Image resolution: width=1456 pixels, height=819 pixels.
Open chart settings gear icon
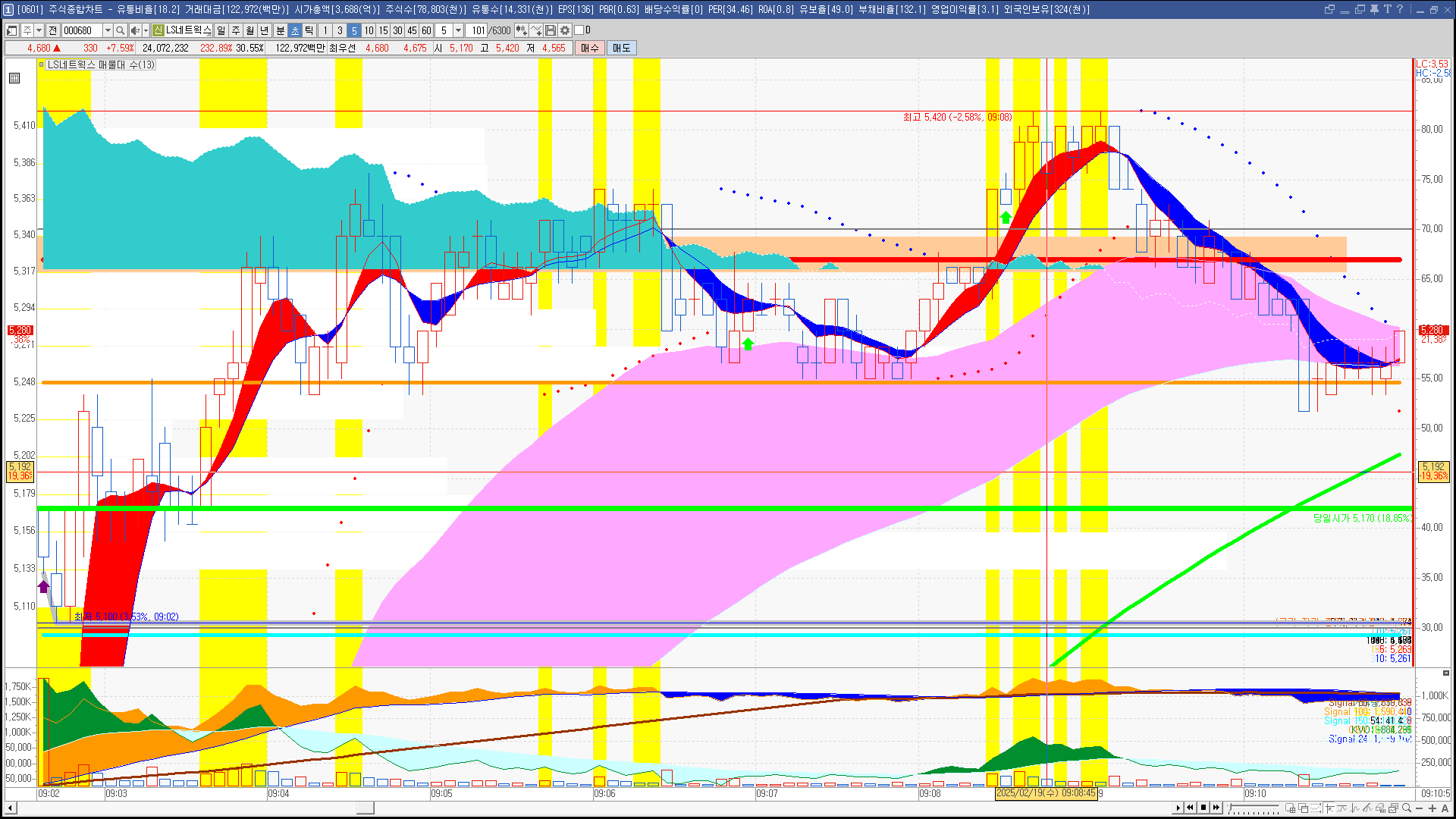tap(565, 30)
